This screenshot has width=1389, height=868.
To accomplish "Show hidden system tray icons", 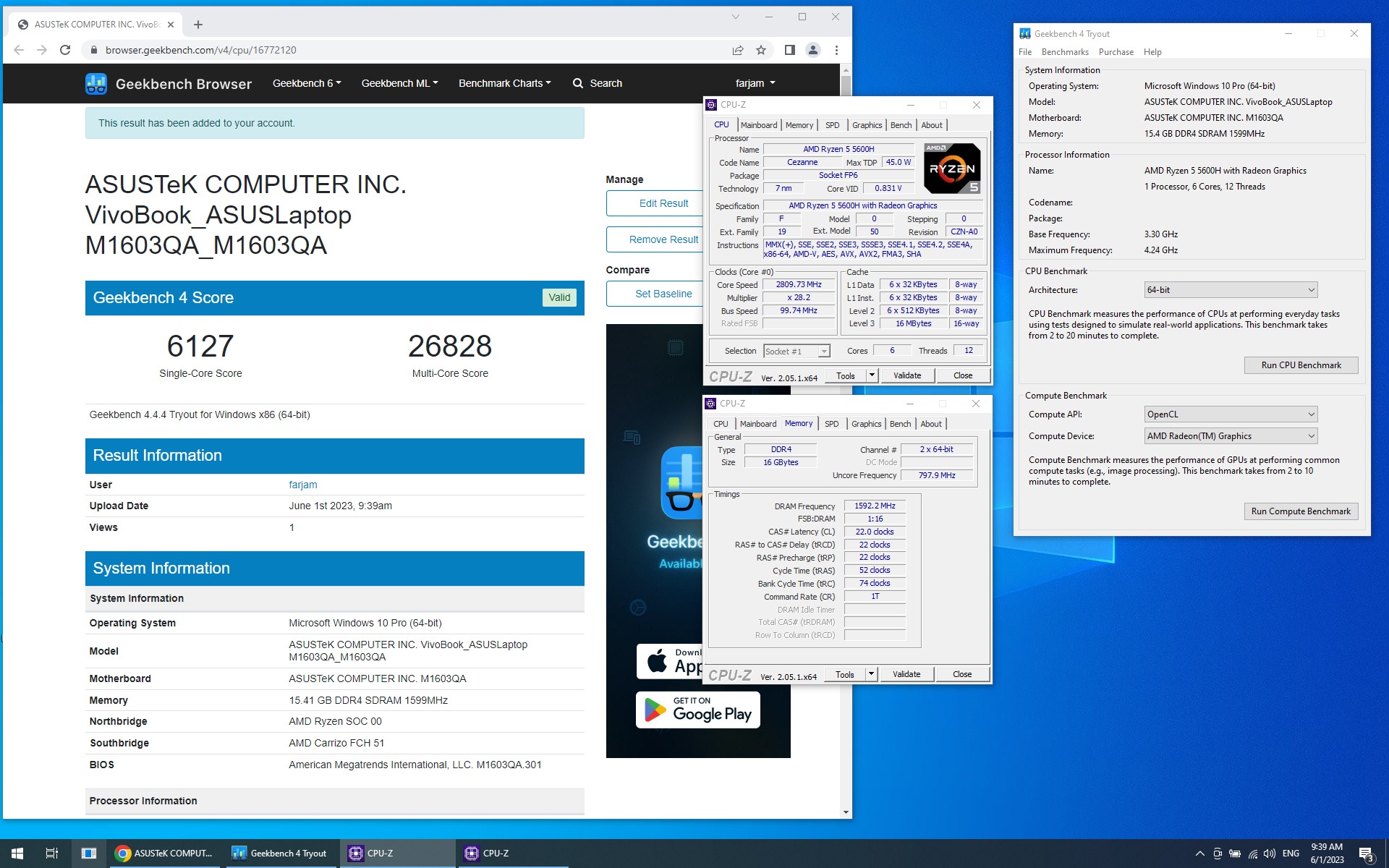I will [1199, 854].
